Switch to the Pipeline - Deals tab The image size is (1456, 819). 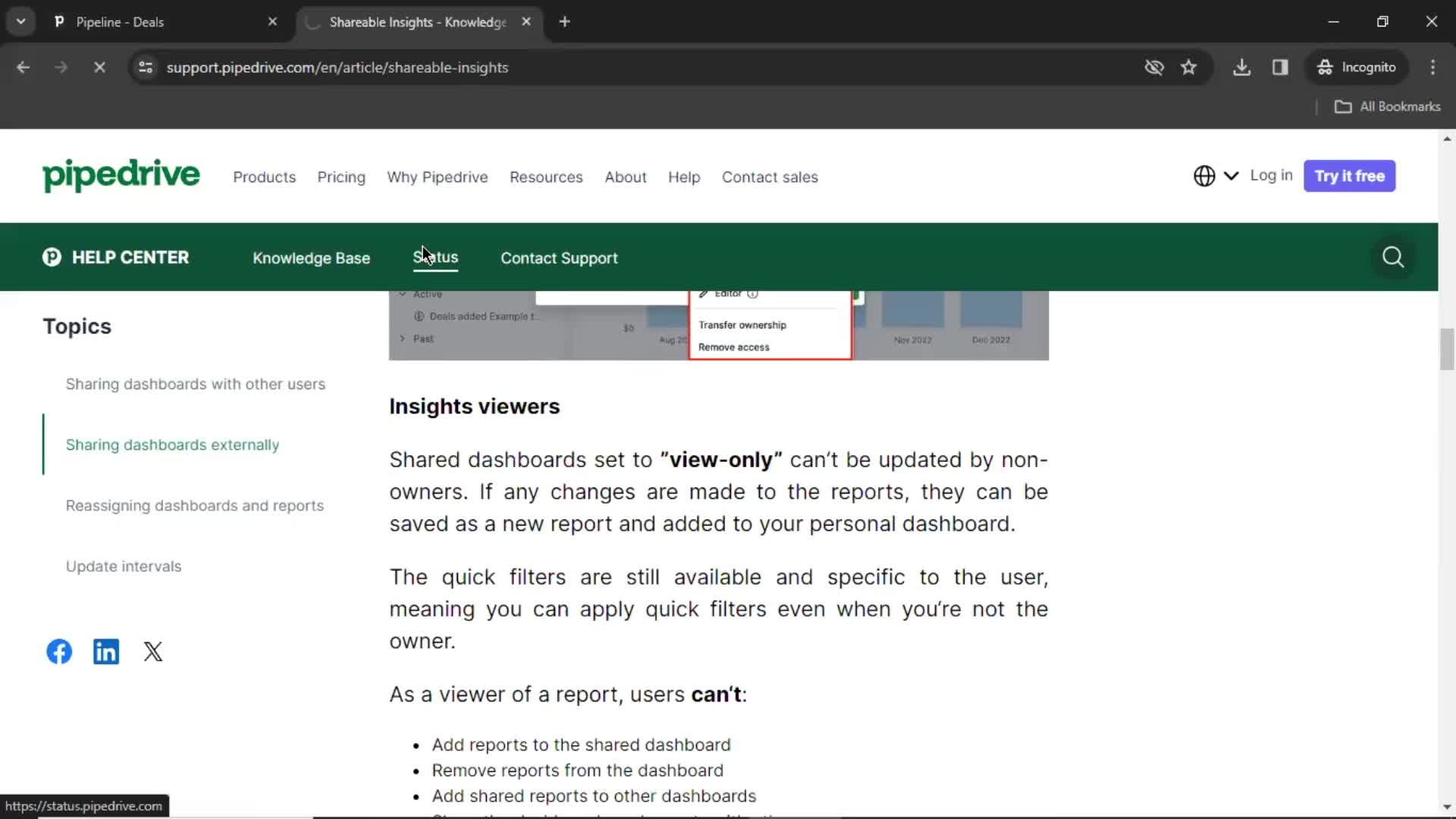point(163,22)
